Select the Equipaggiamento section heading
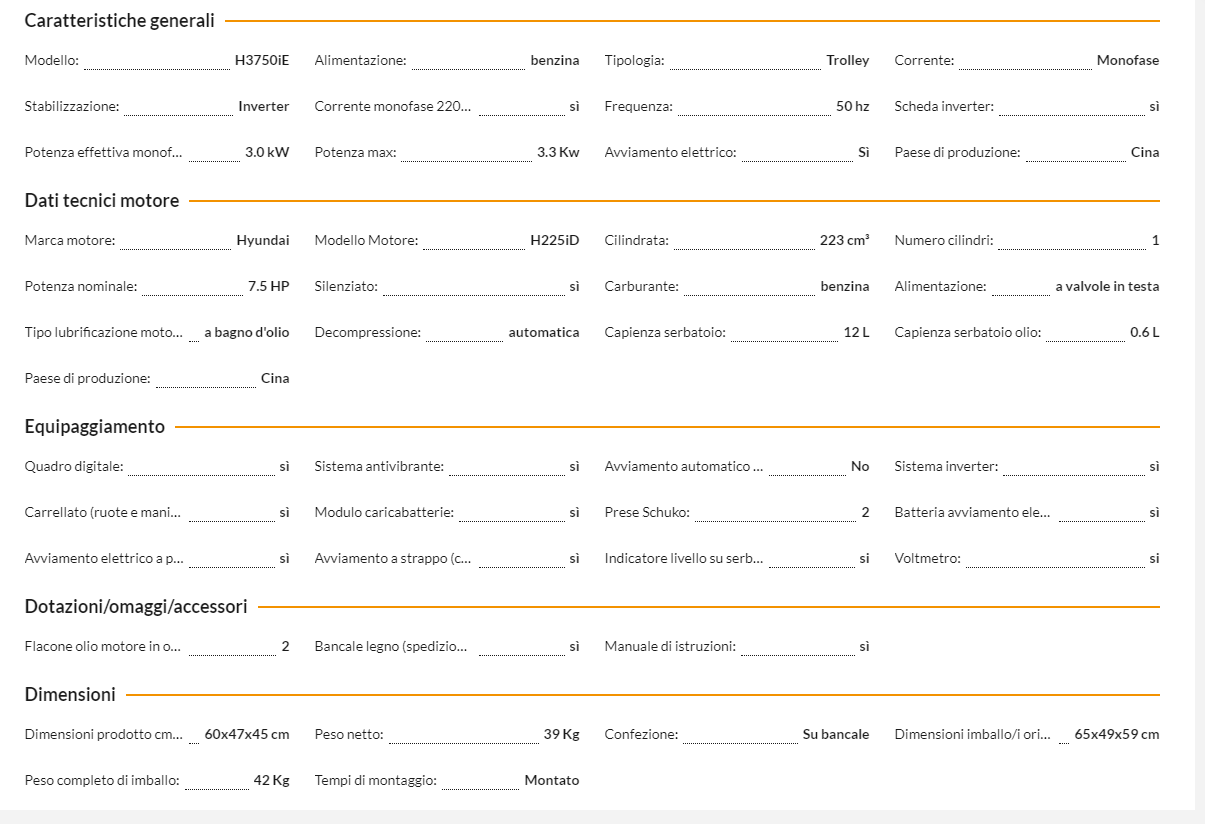 click(x=94, y=426)
